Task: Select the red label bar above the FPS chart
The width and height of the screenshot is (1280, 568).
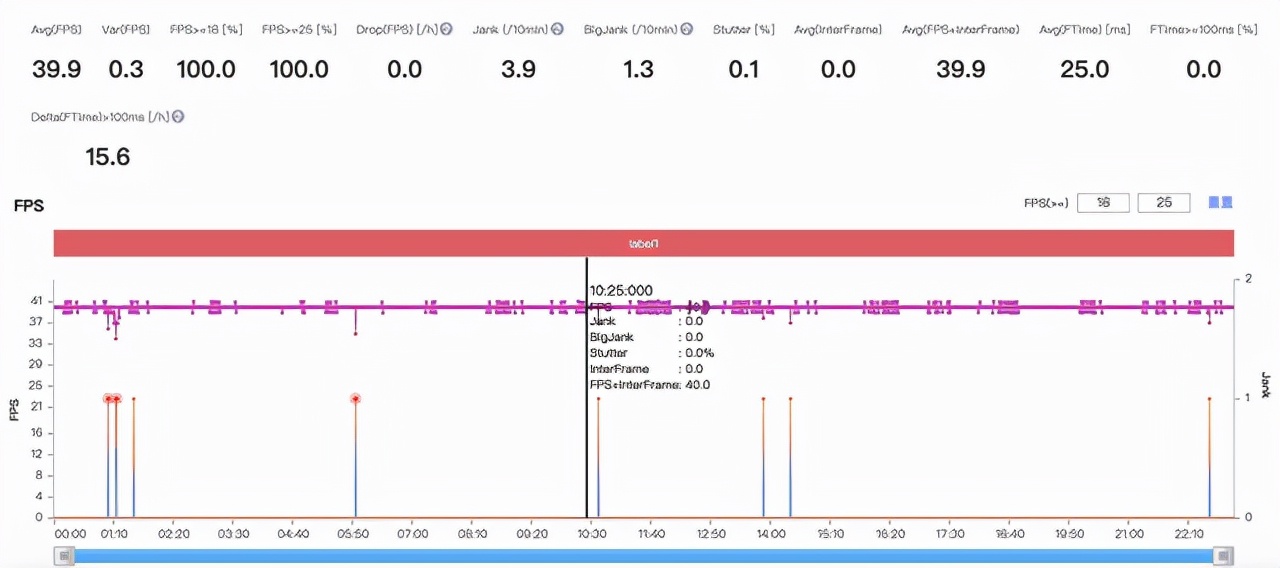Action: pos(644,243)
